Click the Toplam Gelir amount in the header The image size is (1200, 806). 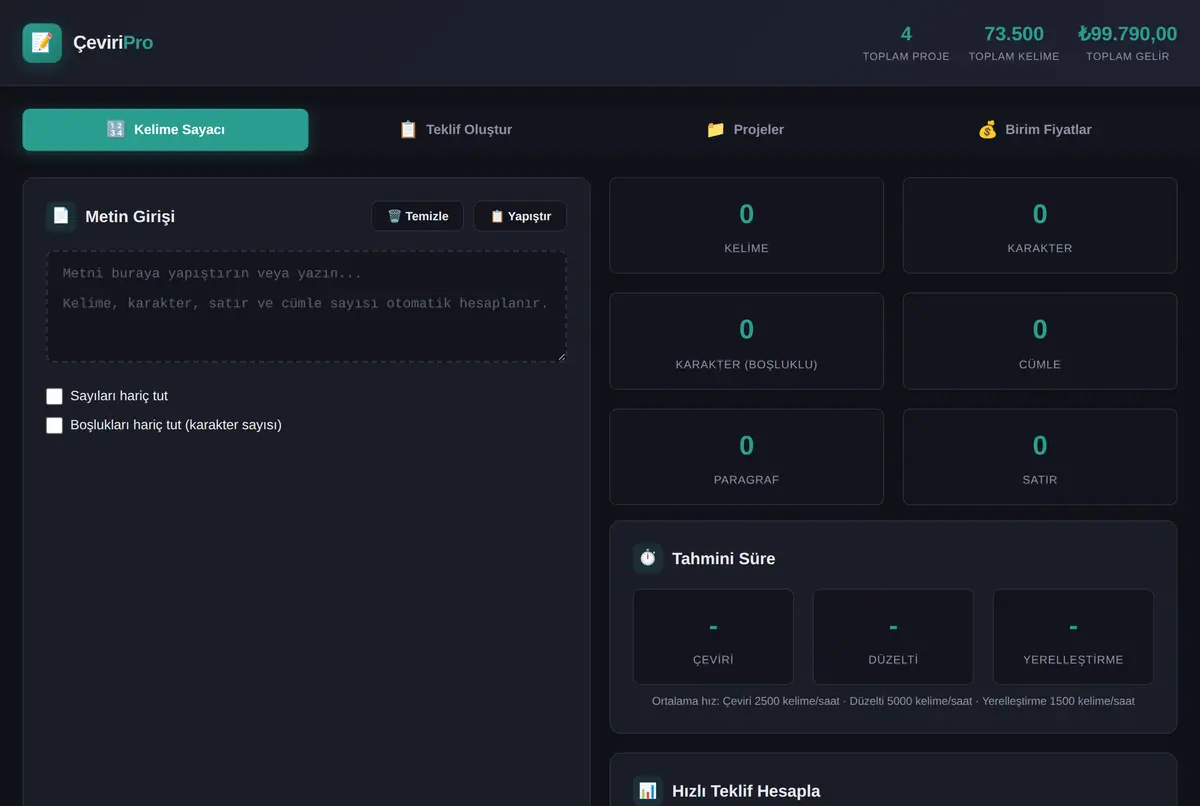coord(1128,34)
